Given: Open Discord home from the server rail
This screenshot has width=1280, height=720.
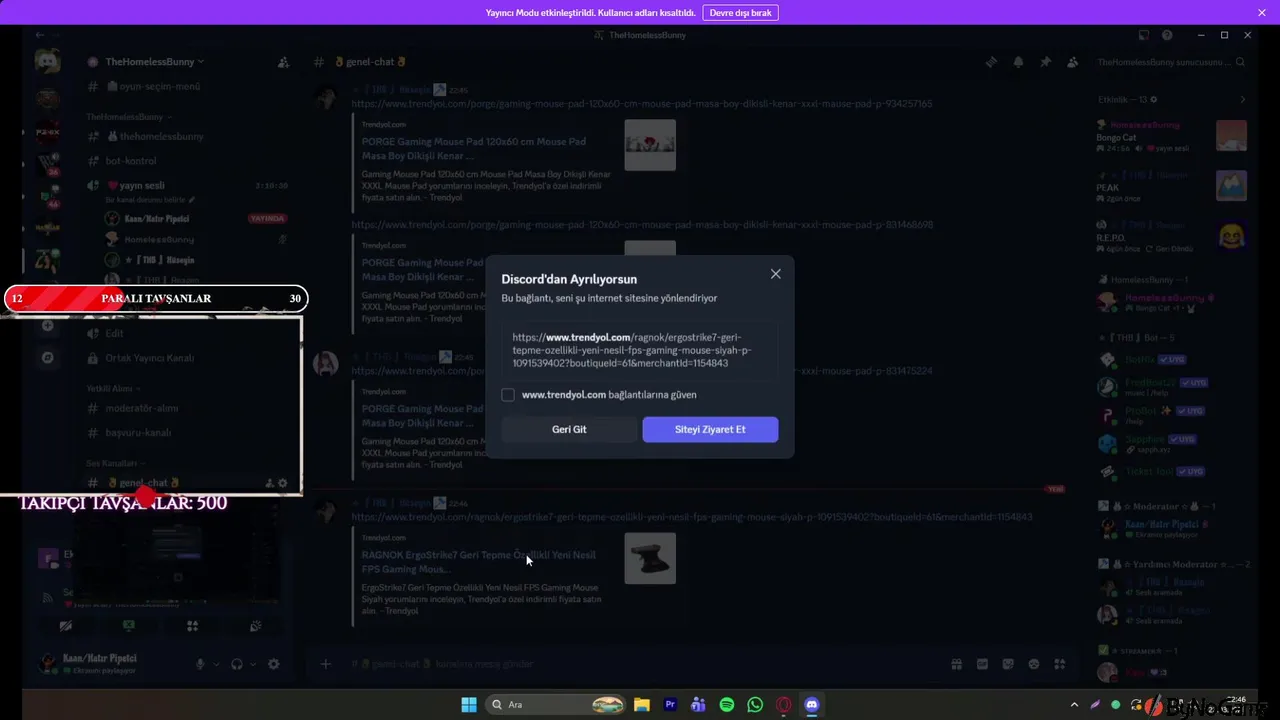Looking at the screenshot, I should pos(47,62).
